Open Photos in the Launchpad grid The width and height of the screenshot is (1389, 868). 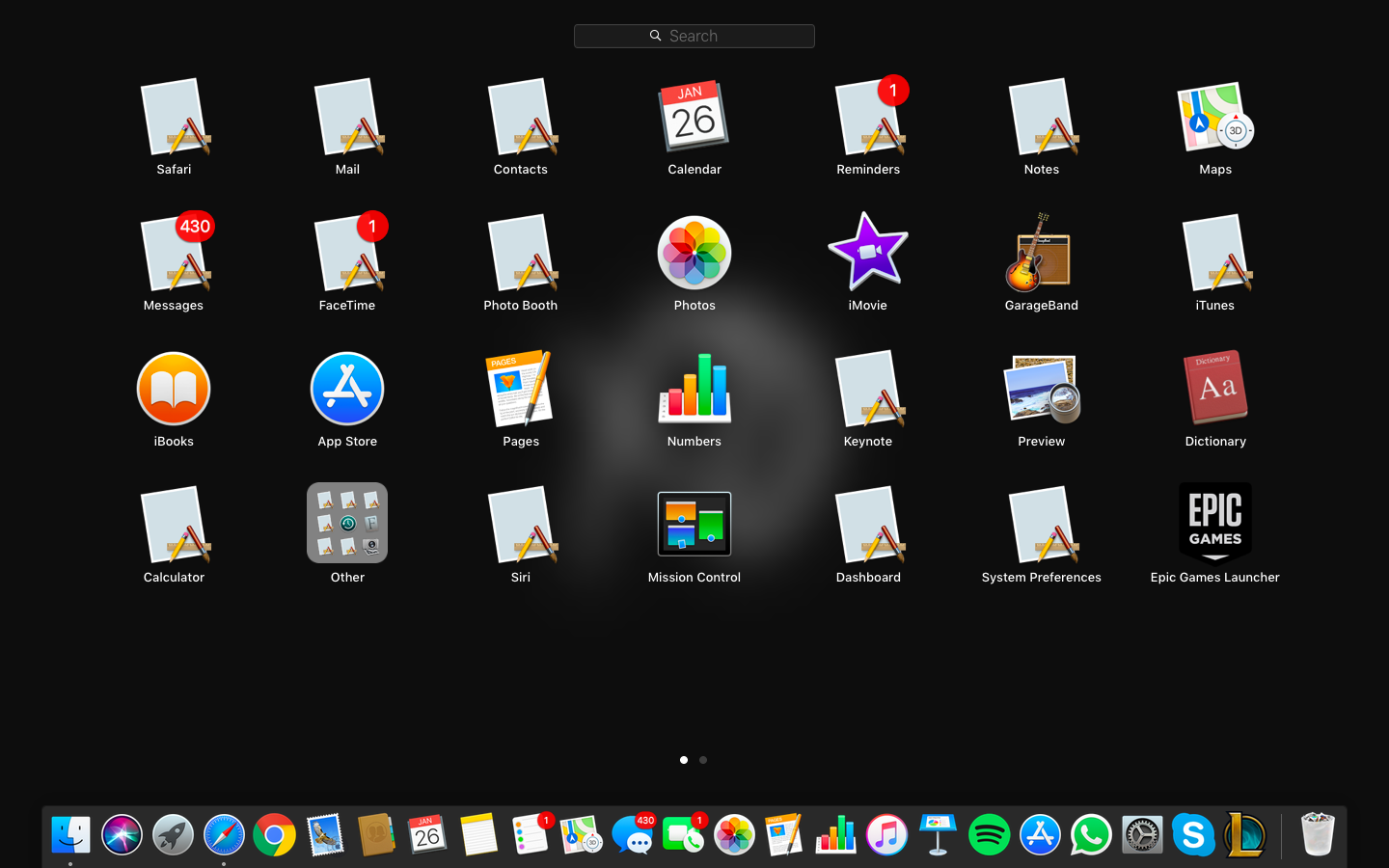click(x=694, y=254)
